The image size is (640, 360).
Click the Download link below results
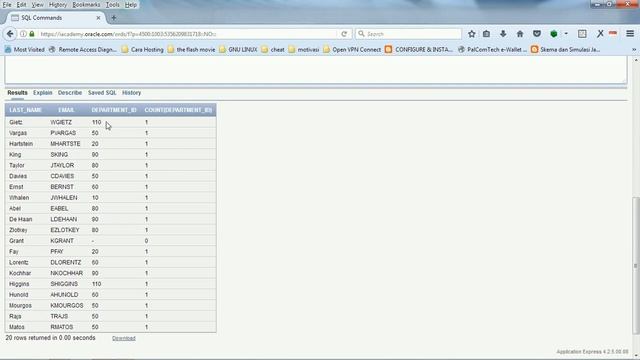point(124,338)
